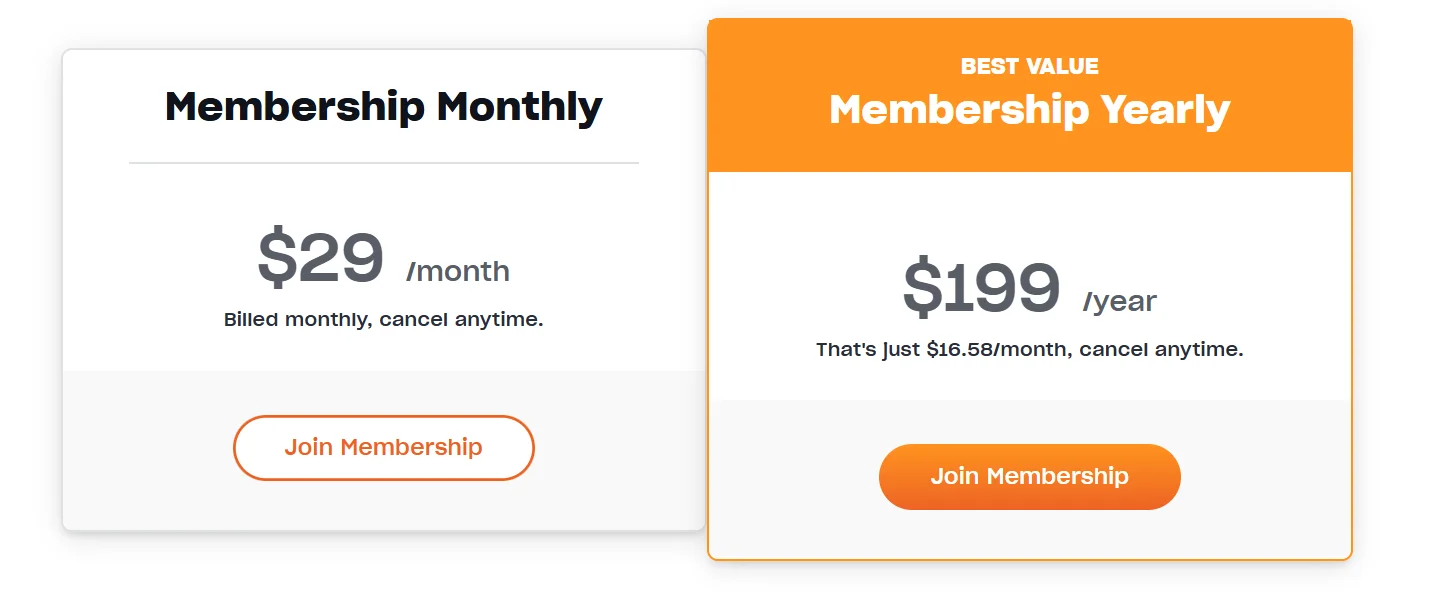
Task: Click the BEST VALUE label
Action: tap(1029, 66)
